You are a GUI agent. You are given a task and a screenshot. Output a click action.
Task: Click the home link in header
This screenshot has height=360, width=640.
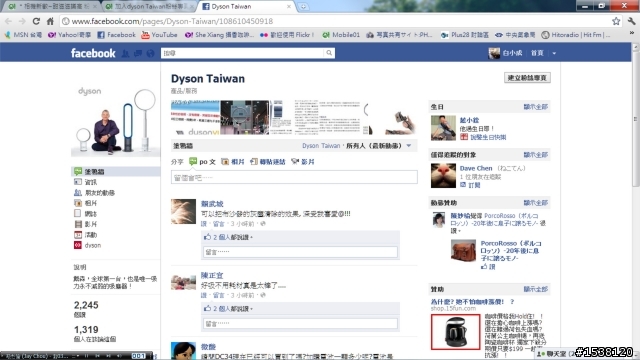[537, 53]
